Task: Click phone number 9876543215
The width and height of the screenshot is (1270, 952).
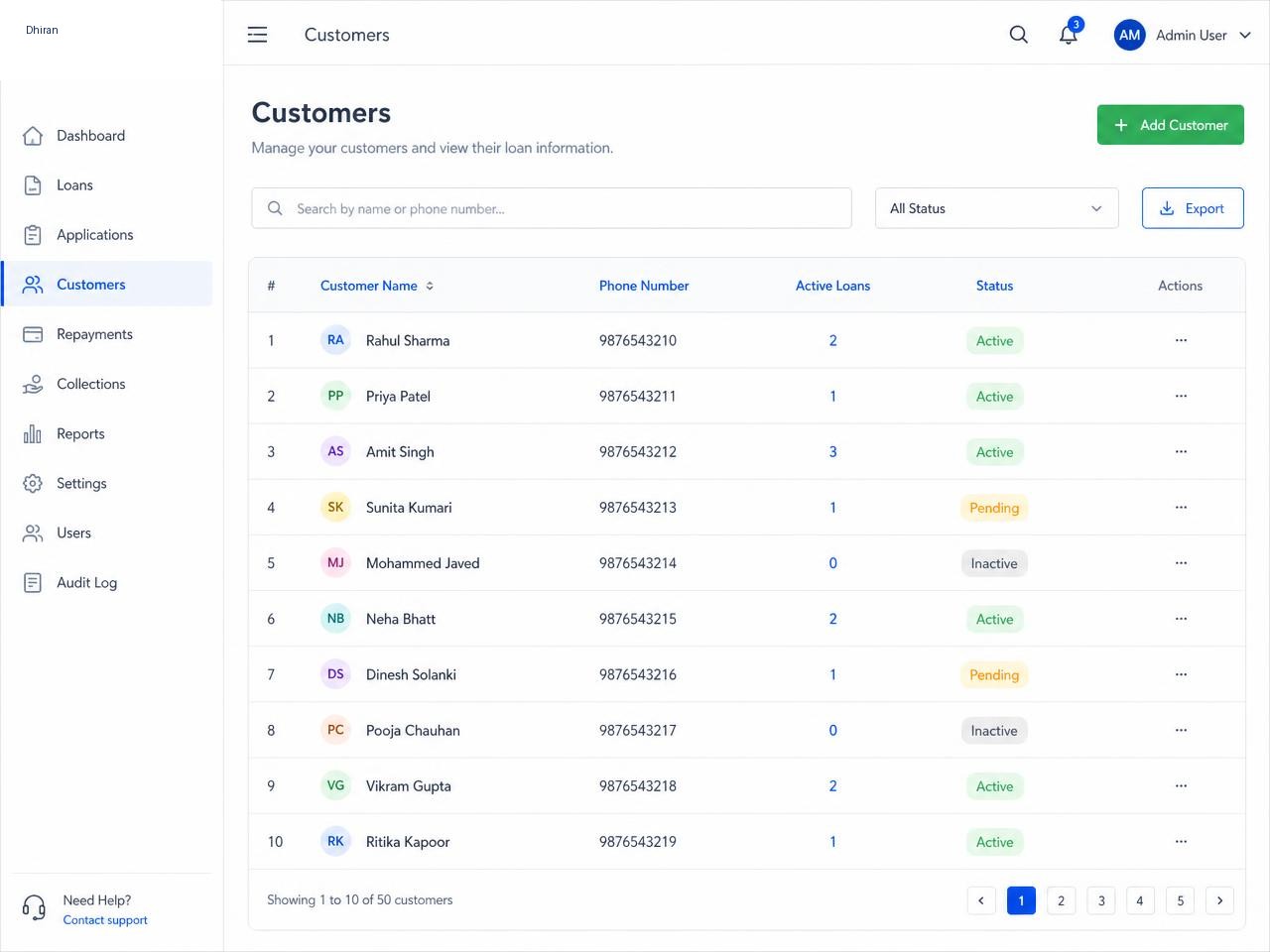Action: pos(638,619)
